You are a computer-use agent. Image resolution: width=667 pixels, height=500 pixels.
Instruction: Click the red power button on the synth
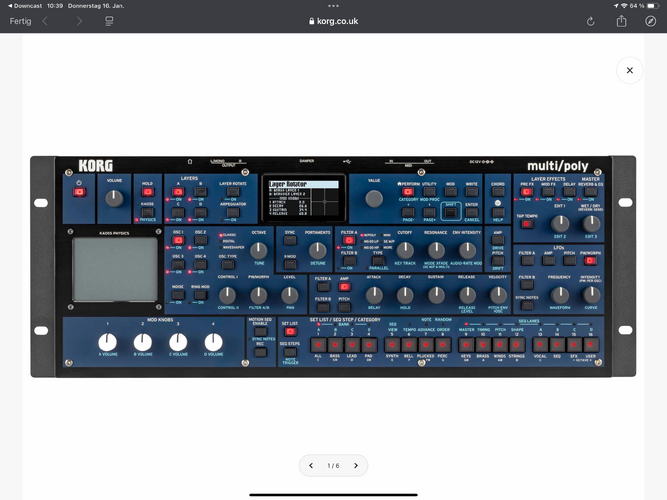79,192
